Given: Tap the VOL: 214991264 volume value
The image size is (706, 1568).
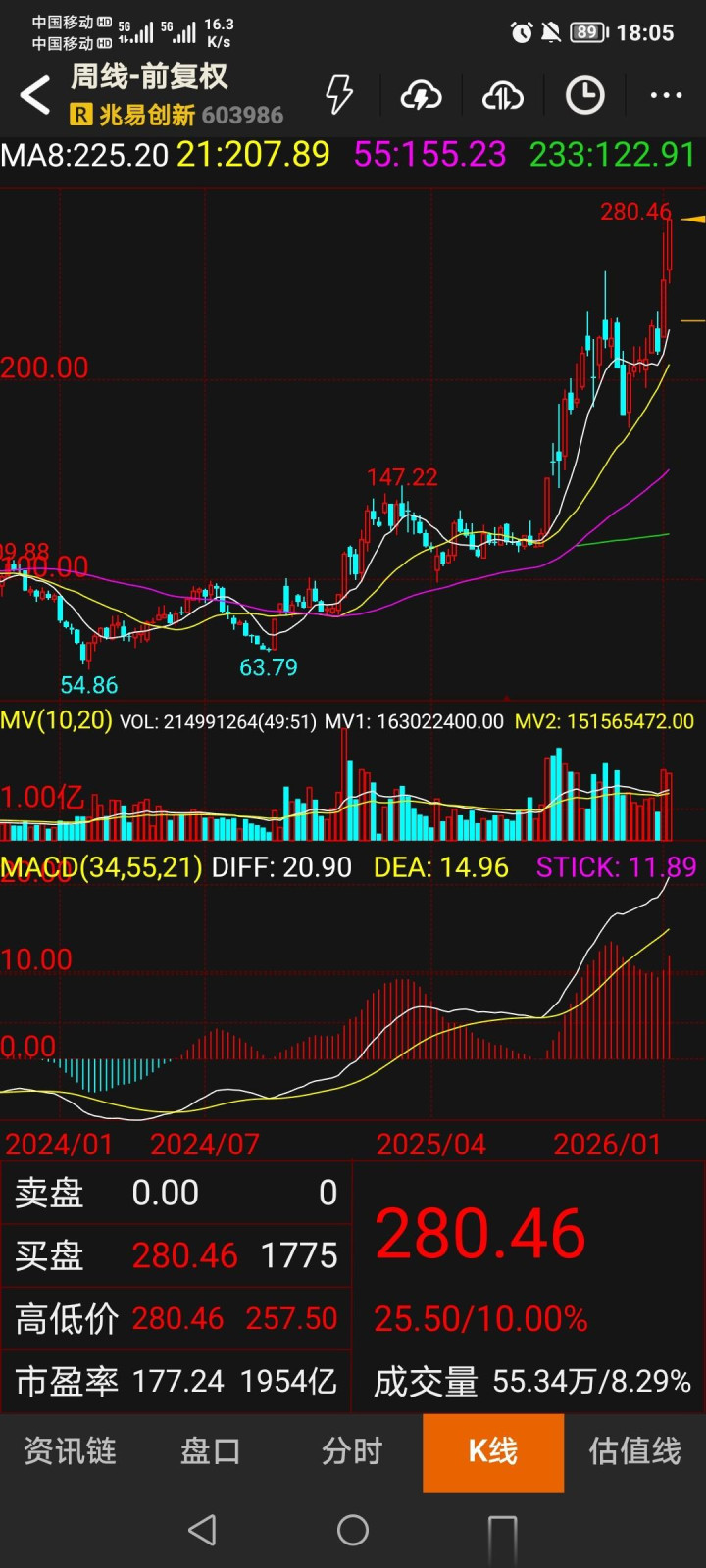Looking at the screenshot, I should pos(218,722).
